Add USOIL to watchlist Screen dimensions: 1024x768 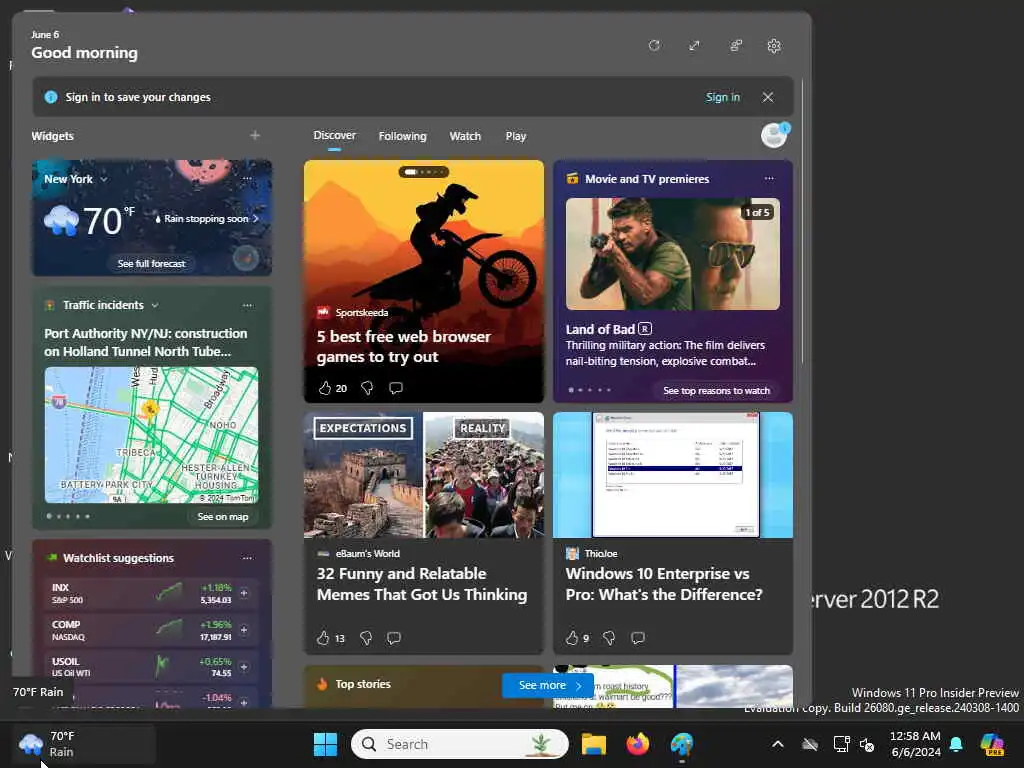pyautogui.click(x=244, y=667)
